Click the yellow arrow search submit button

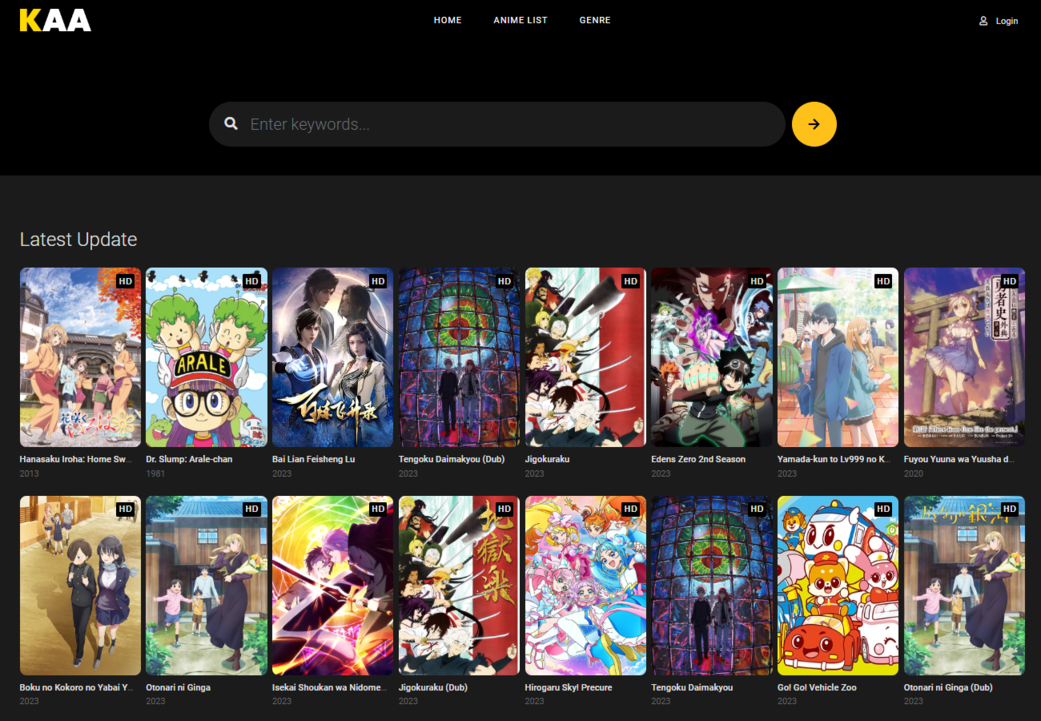pyautogui.click(x=814, y=124)
